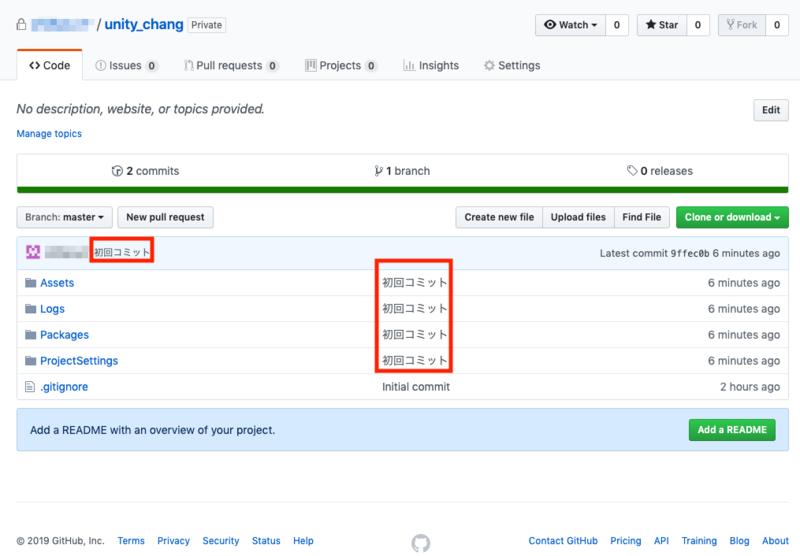Open the Projects tab
Viewport: 800px width, 556px height.
[341, 65]
